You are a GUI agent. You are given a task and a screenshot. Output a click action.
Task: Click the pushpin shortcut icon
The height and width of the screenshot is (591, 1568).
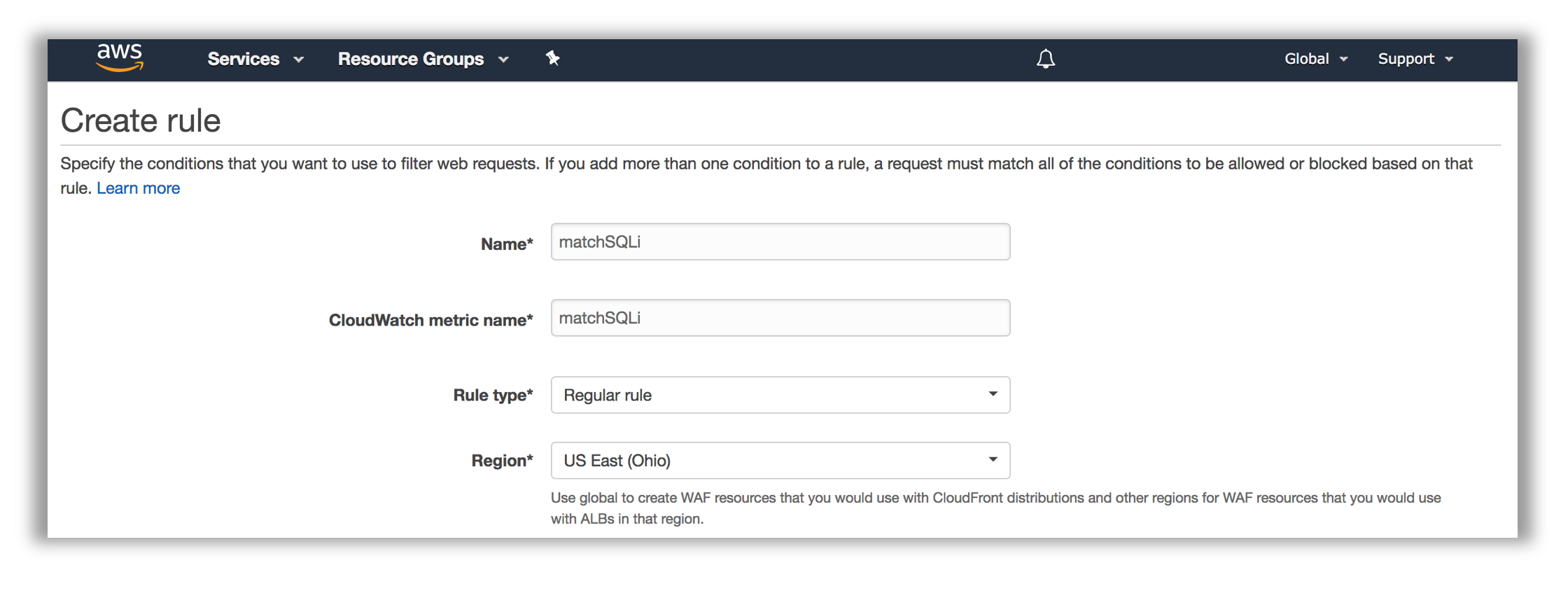tap(552, 58)
